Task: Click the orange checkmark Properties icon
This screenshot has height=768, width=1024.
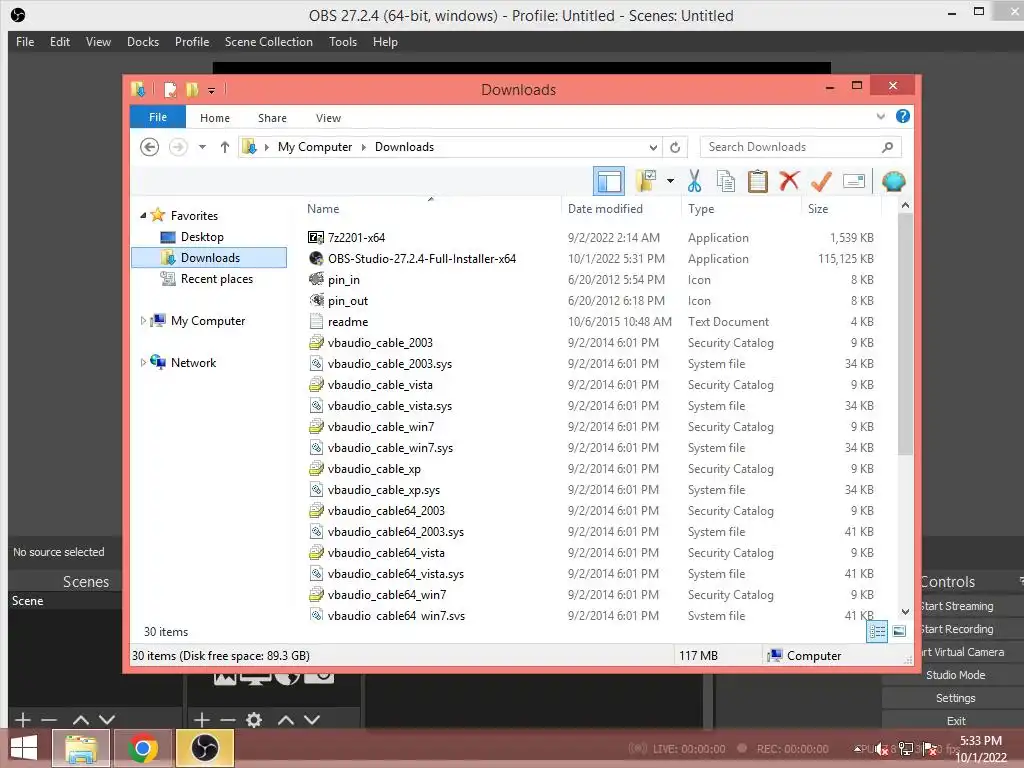Action: [x=821, y=181]
